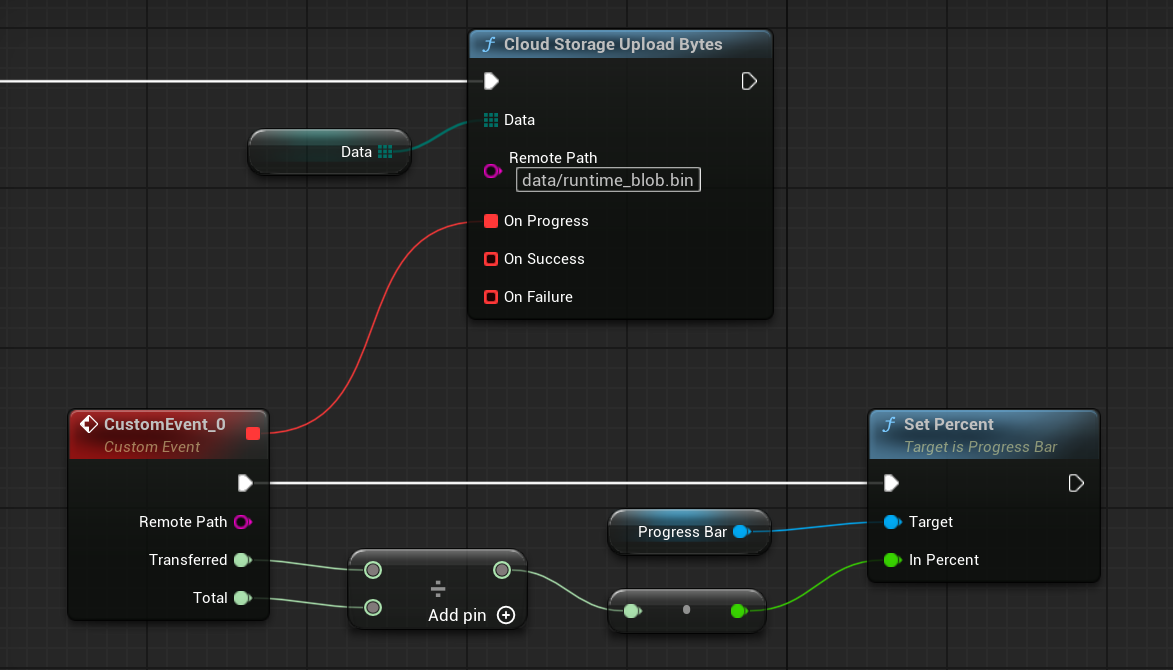Image resolution: width=1173 pixels, height=670 pixels.
Task: Click the Transferred output pin
Action: 242,560
